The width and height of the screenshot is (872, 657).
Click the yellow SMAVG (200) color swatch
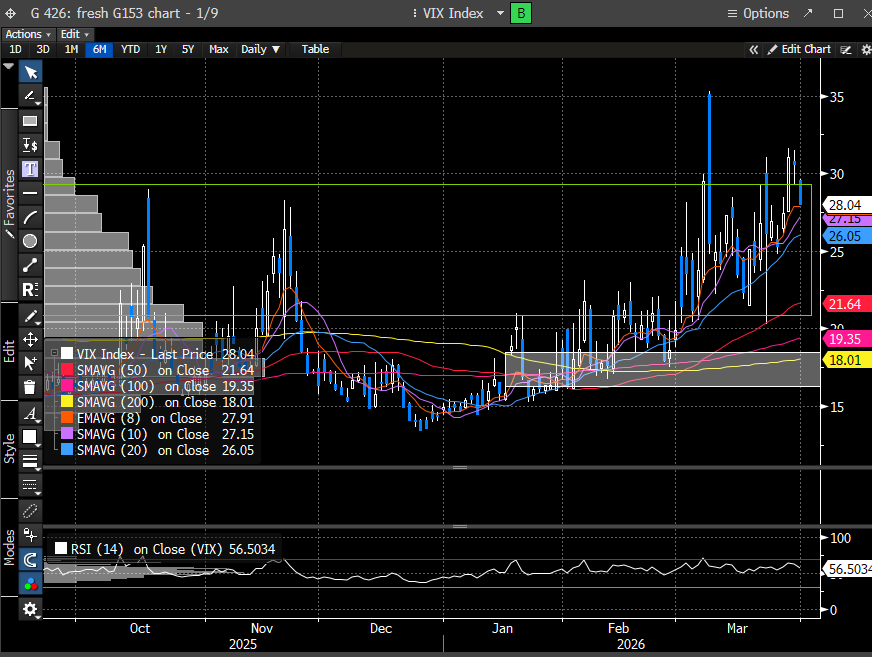pos(67,402)
